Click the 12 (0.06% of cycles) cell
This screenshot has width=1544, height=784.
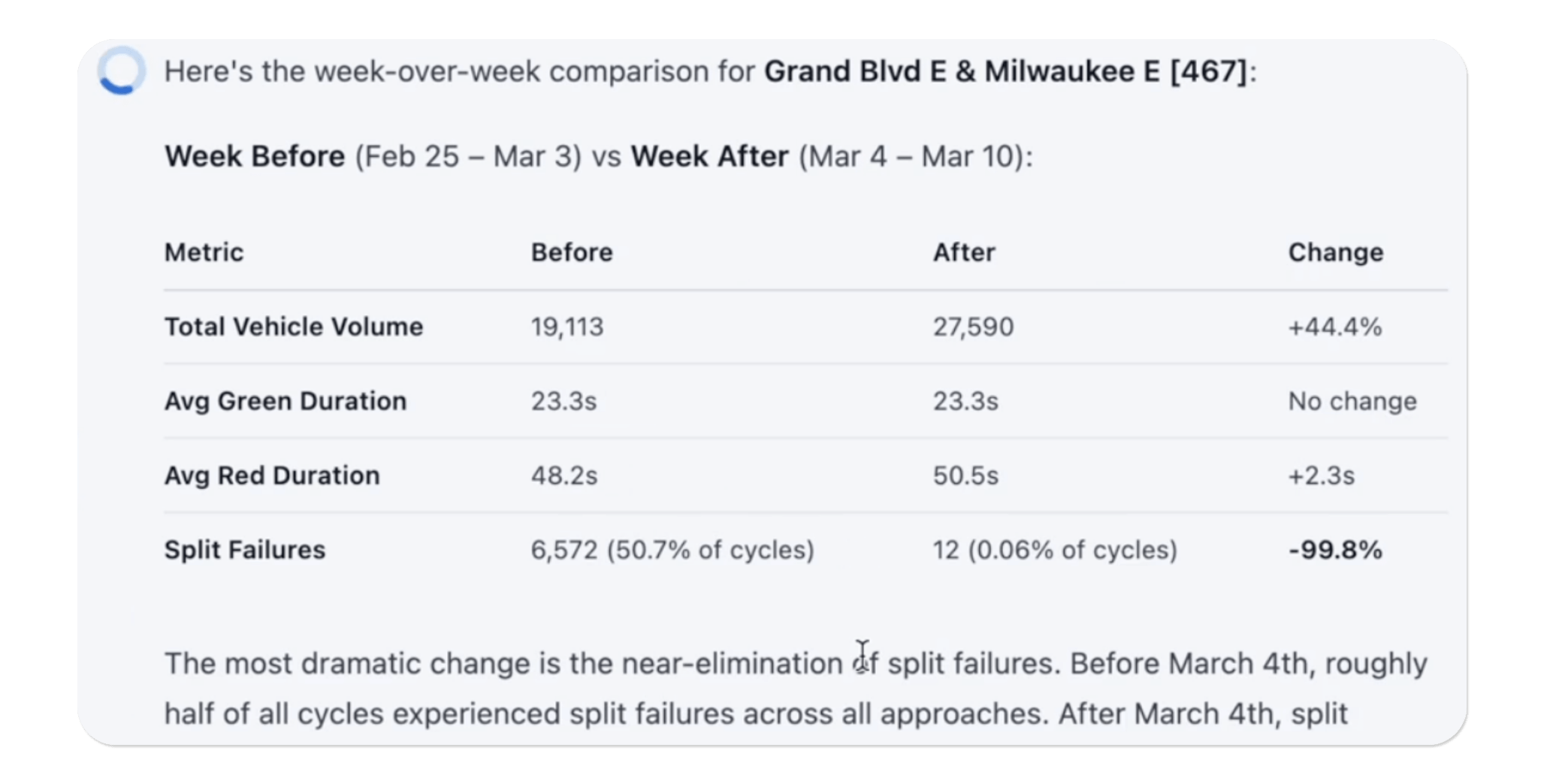point(1055,550)
